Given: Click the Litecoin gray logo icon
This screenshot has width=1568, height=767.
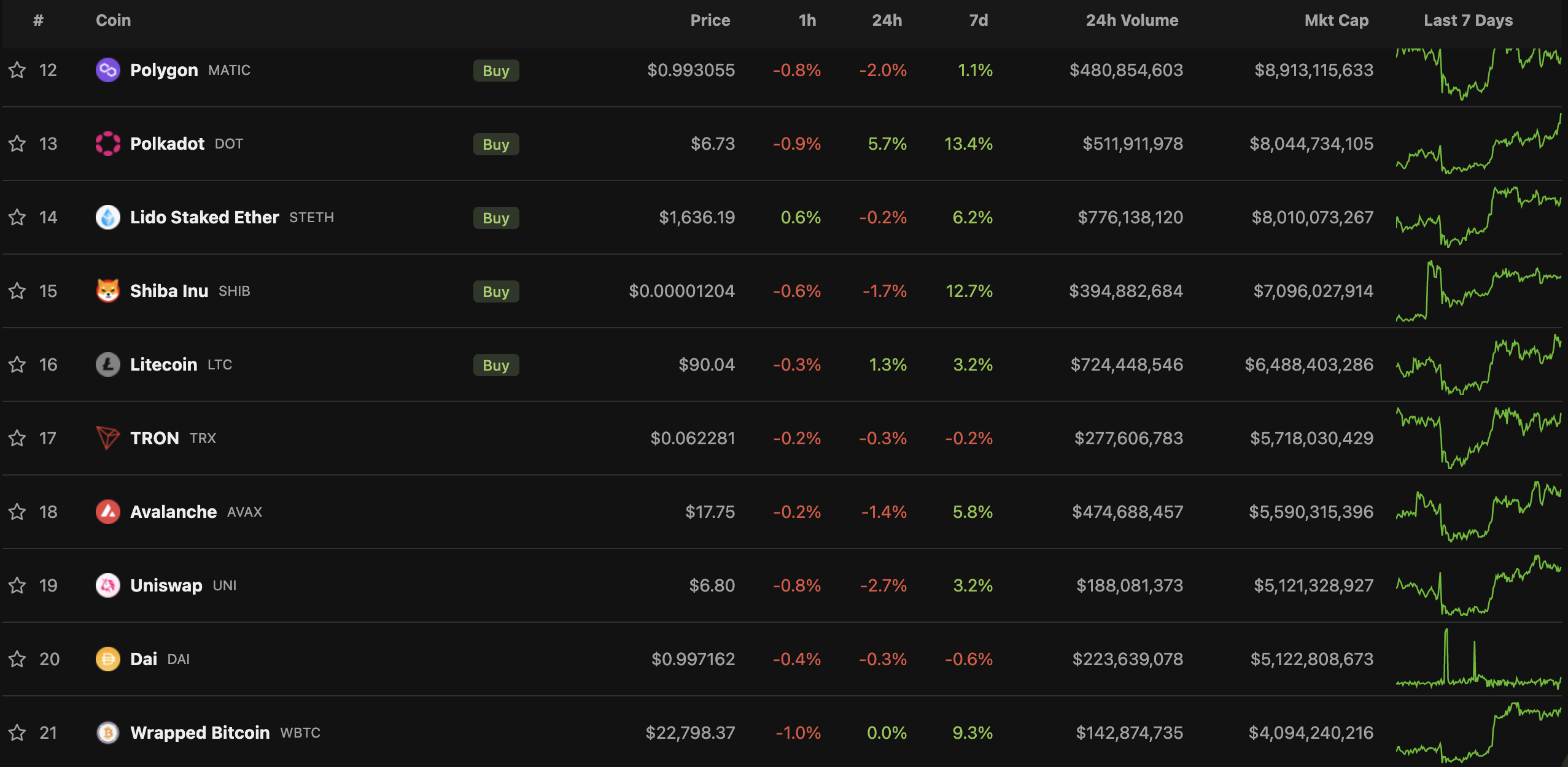Looking at the screenshot, I should click(x=107, y=364).
